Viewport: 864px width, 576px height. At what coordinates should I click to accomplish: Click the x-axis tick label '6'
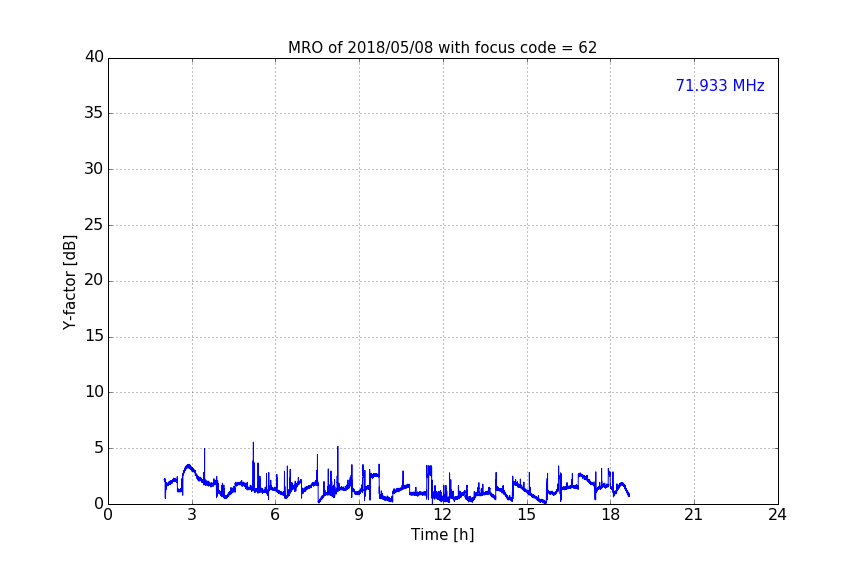tap(275, 515)
